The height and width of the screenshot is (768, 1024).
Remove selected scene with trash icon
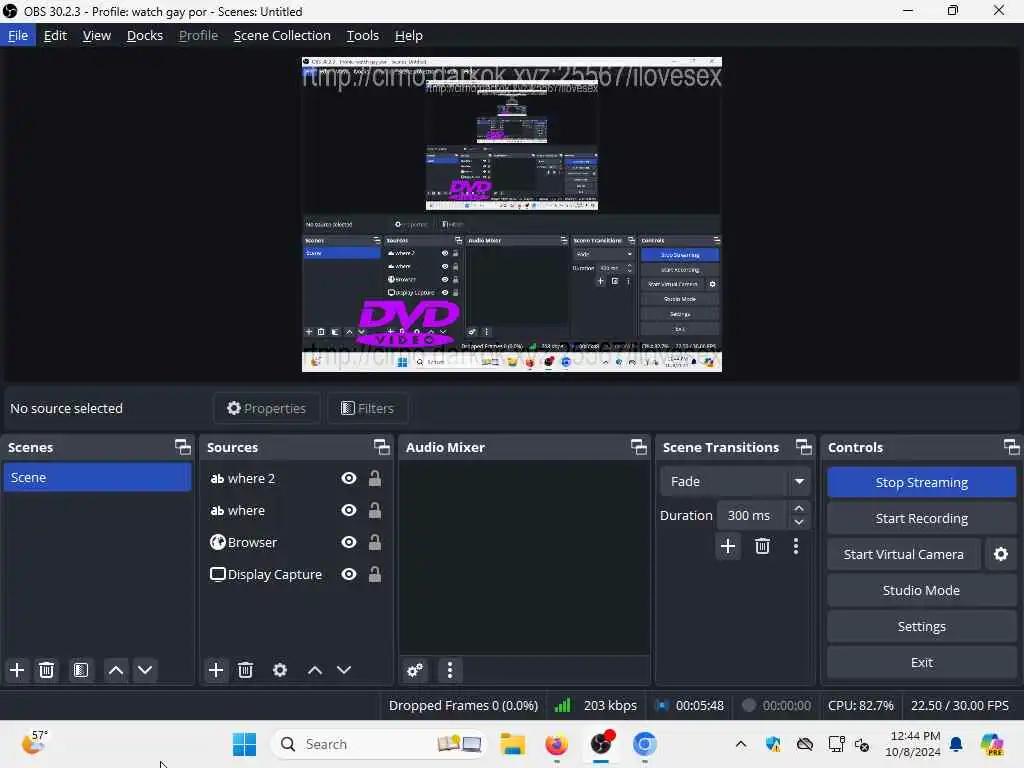[x=46, y=670]
